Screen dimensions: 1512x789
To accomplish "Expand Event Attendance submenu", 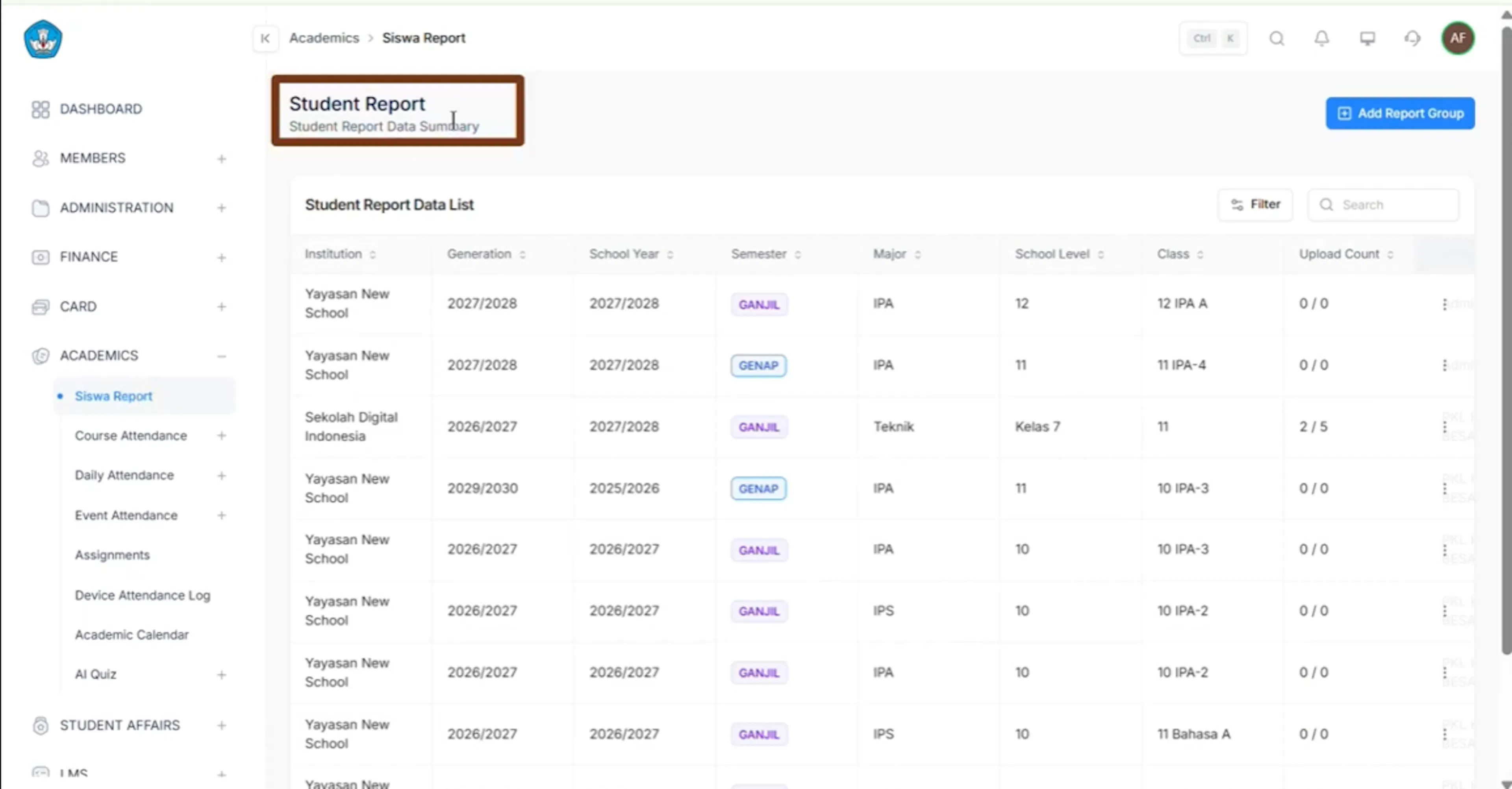I will [x=221, y=516].
